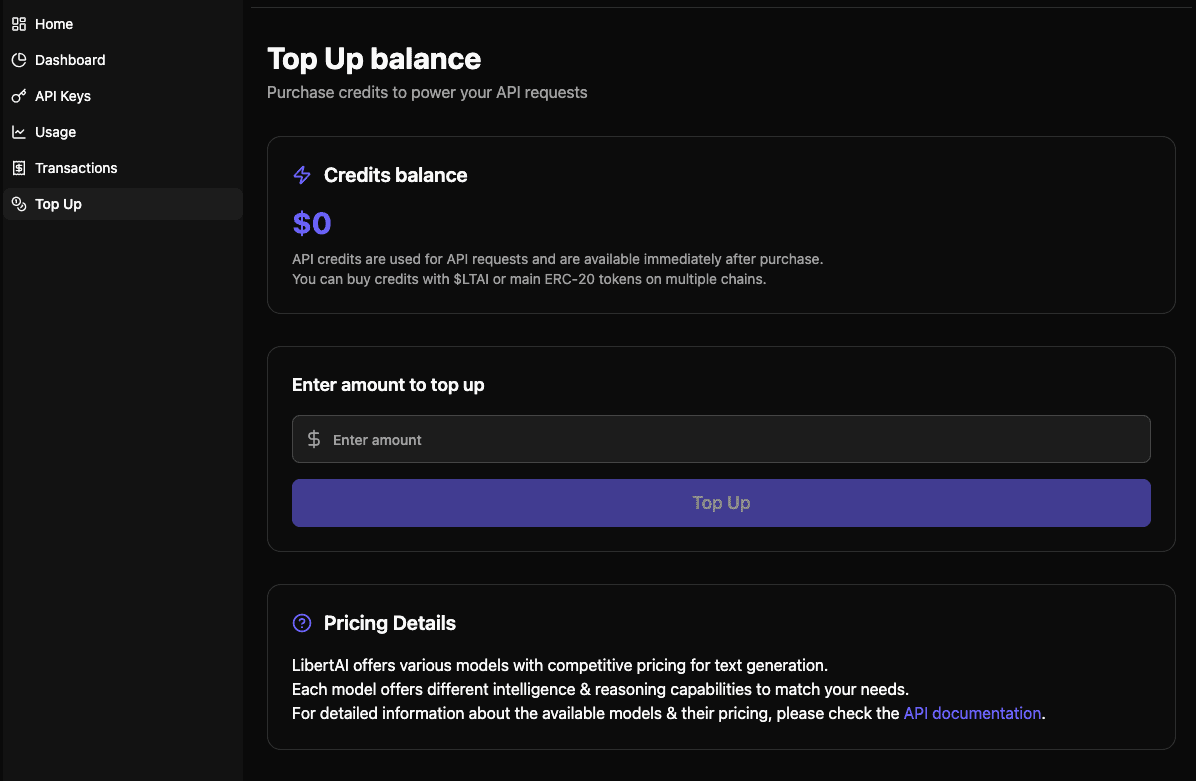1196x781 pixels.
Task: Open the API documentation link
Action: (x=972, y=713)
